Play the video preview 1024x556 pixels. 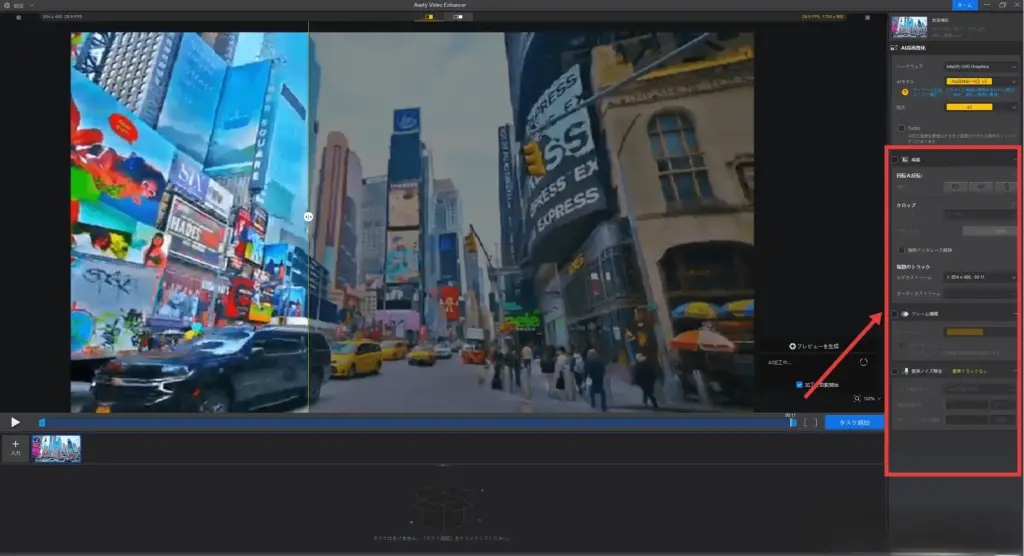click(15, 423)
